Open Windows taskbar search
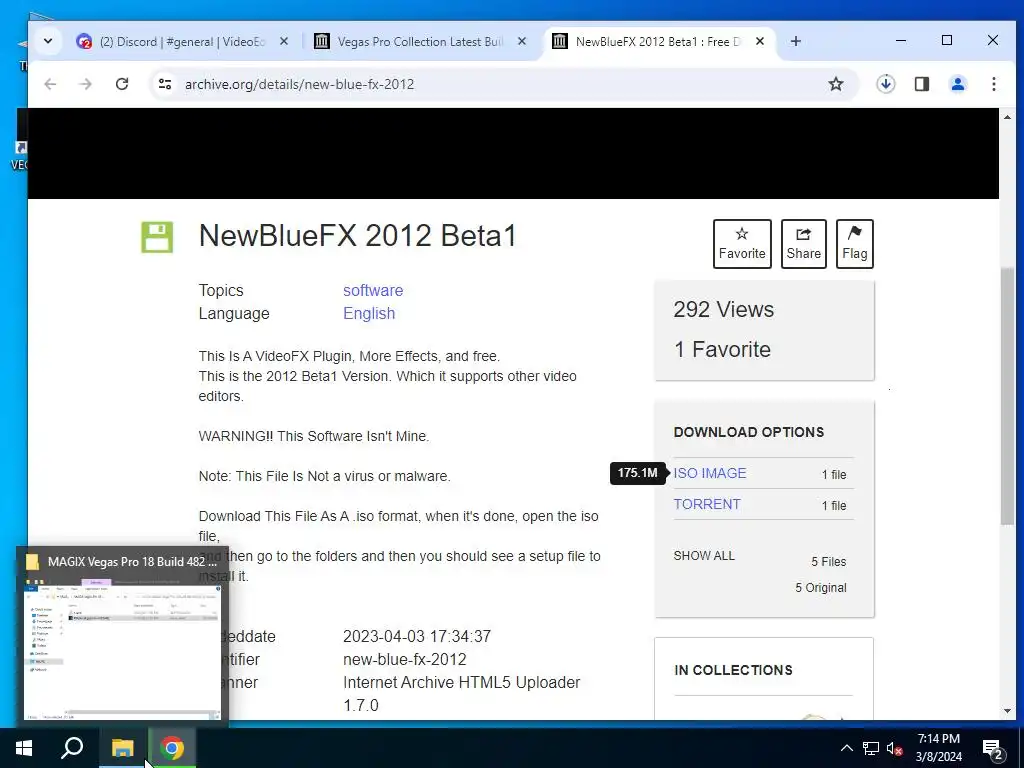Screen dimensions: 1024x768 pyautogui.click(x=72, y=748)
